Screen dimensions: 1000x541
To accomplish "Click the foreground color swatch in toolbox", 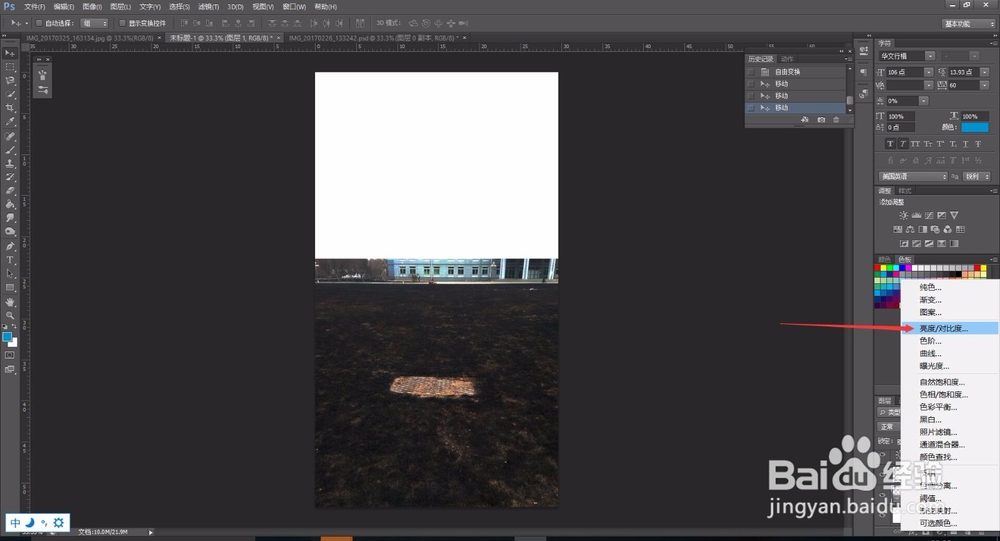I will [x=7, y=337].
